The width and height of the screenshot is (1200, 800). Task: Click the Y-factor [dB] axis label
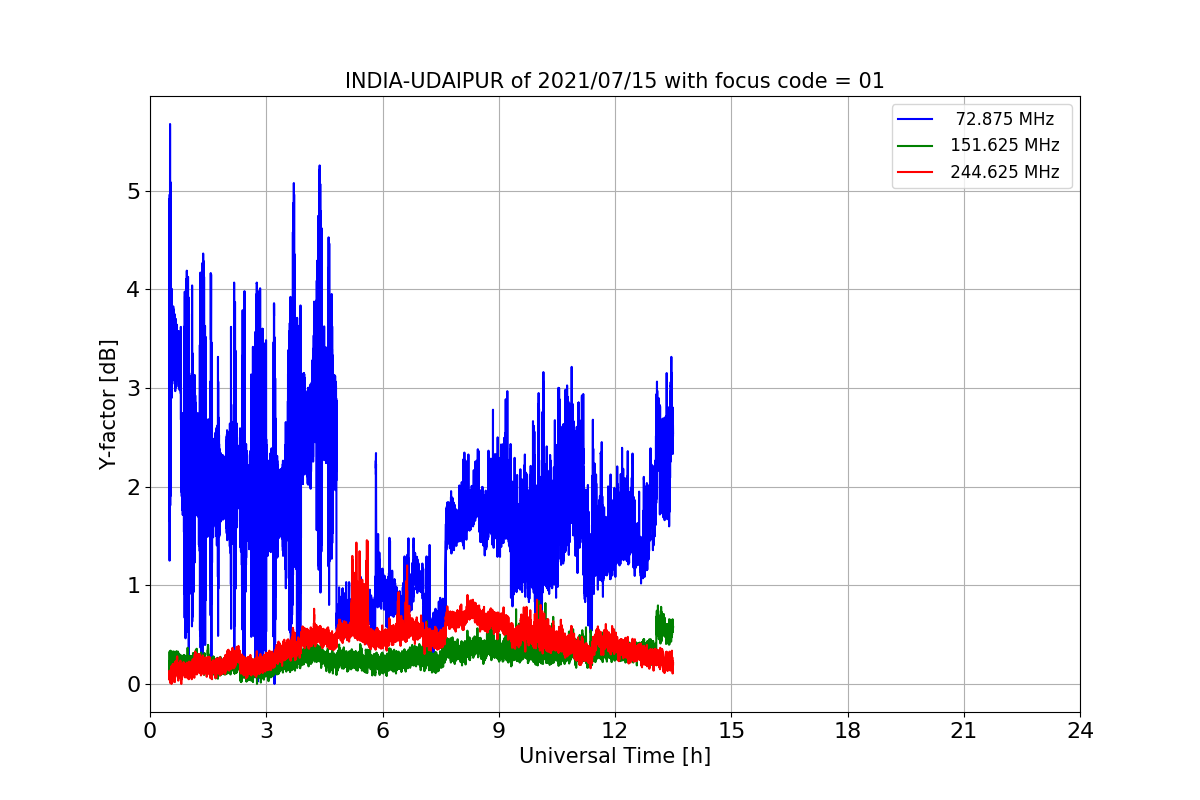[109, 405]
